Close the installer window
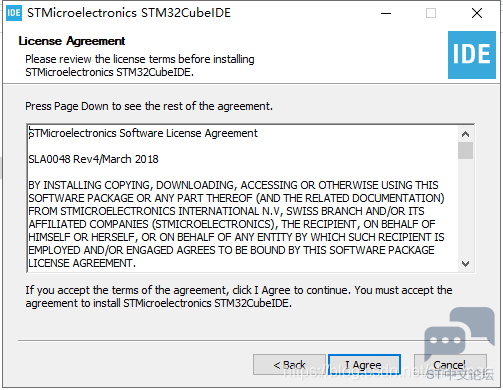 tap(477, 13)
